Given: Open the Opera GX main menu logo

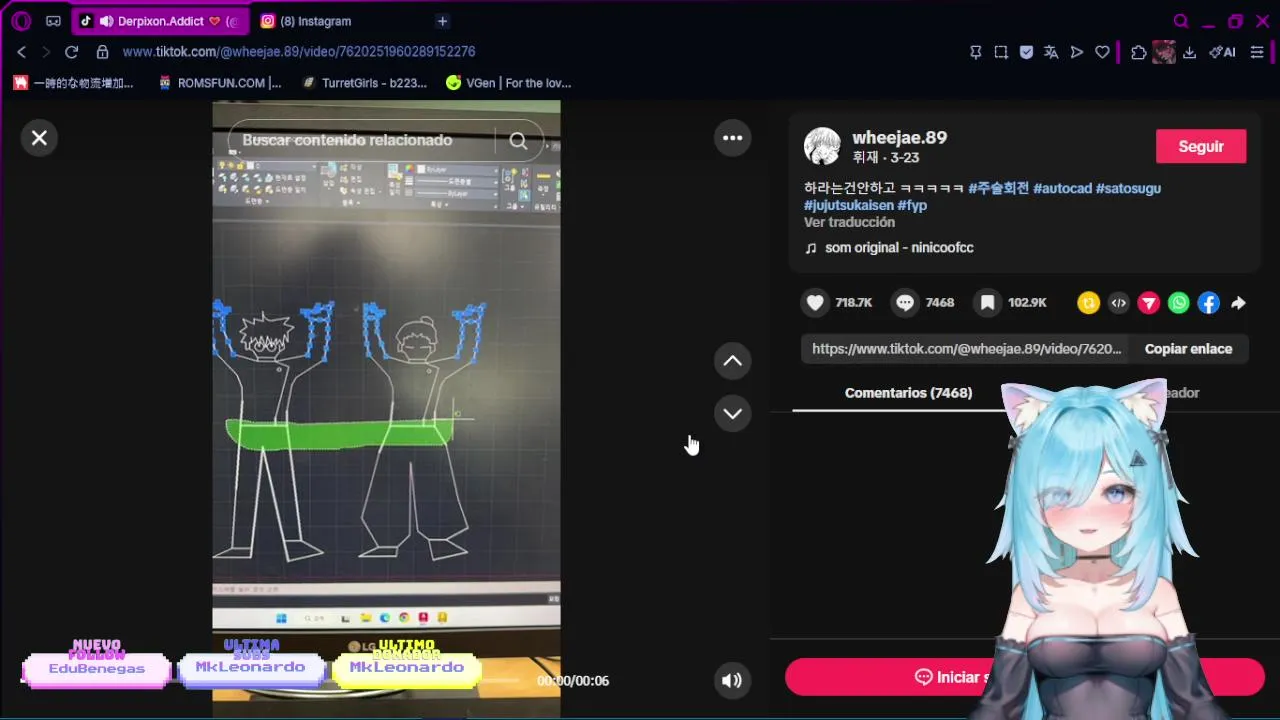Looking at the screenshot, I should point(21,21).
